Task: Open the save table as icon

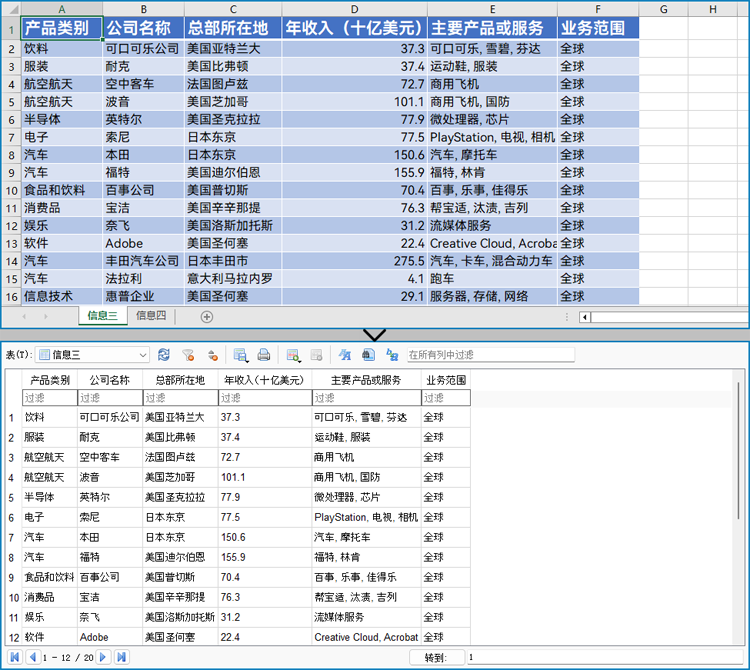Action: [240, 355]
